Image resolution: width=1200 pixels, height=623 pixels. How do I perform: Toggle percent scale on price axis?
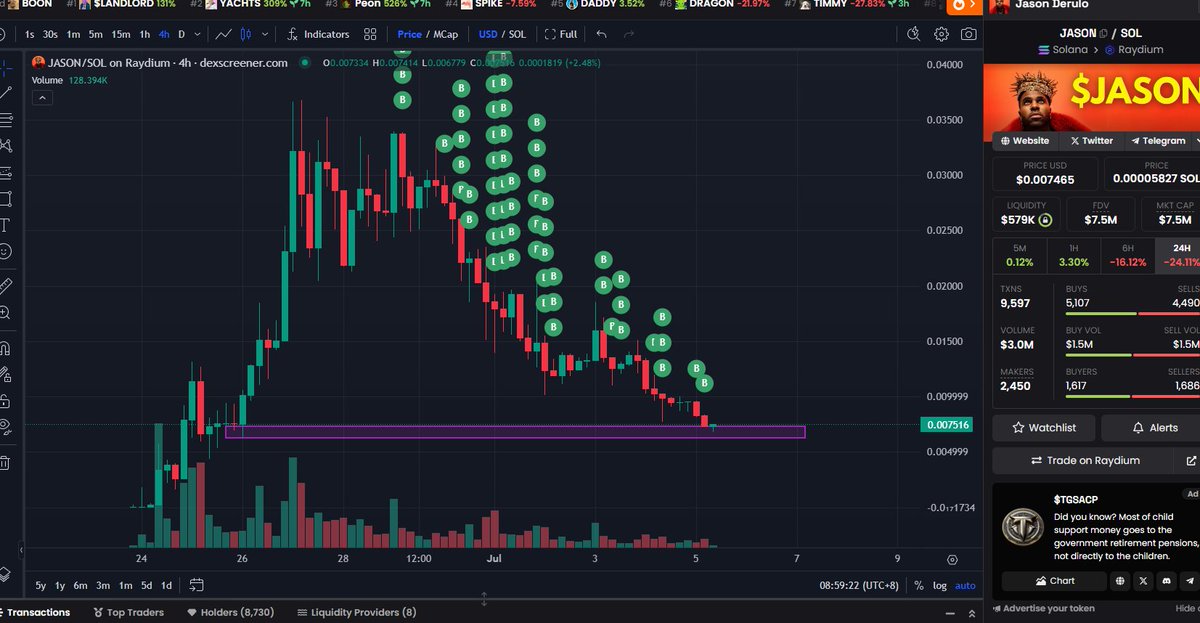919,585
